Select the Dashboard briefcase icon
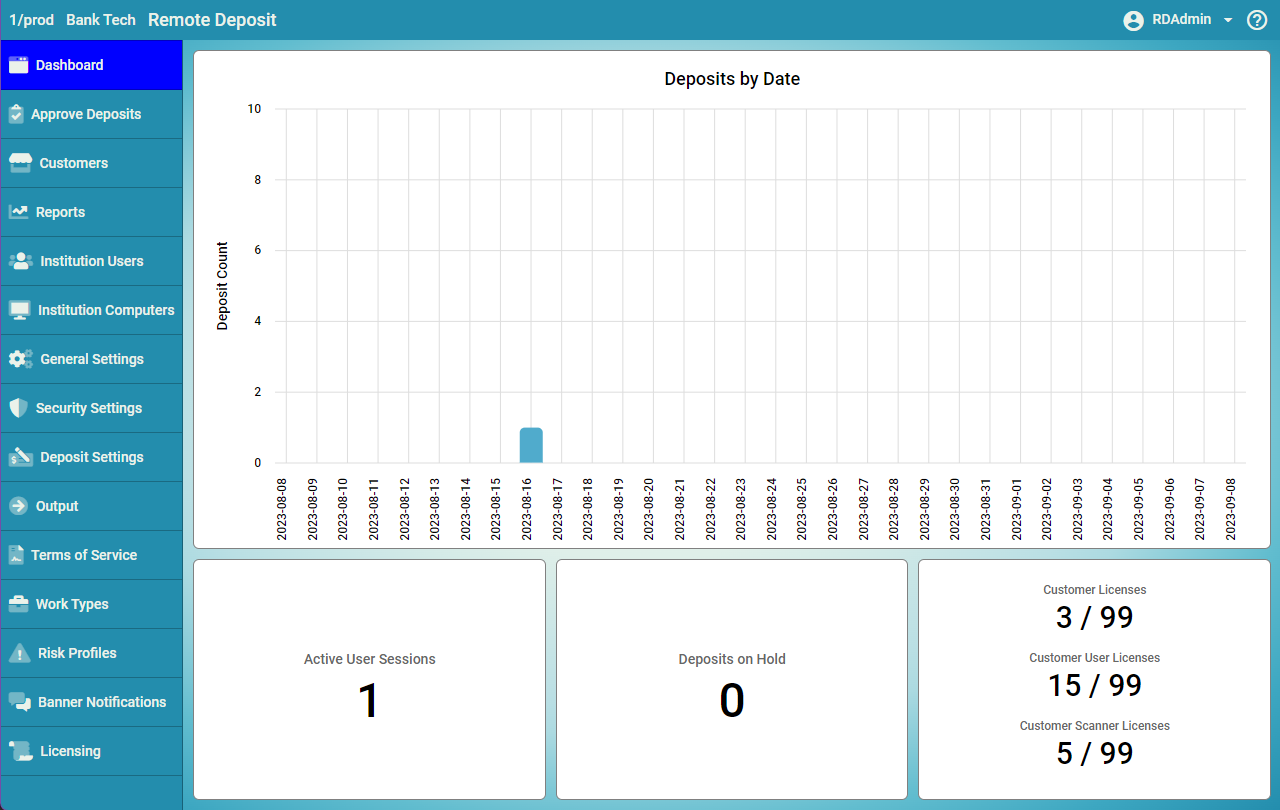Screen dimensions: 1280x810 coord(21,64)
